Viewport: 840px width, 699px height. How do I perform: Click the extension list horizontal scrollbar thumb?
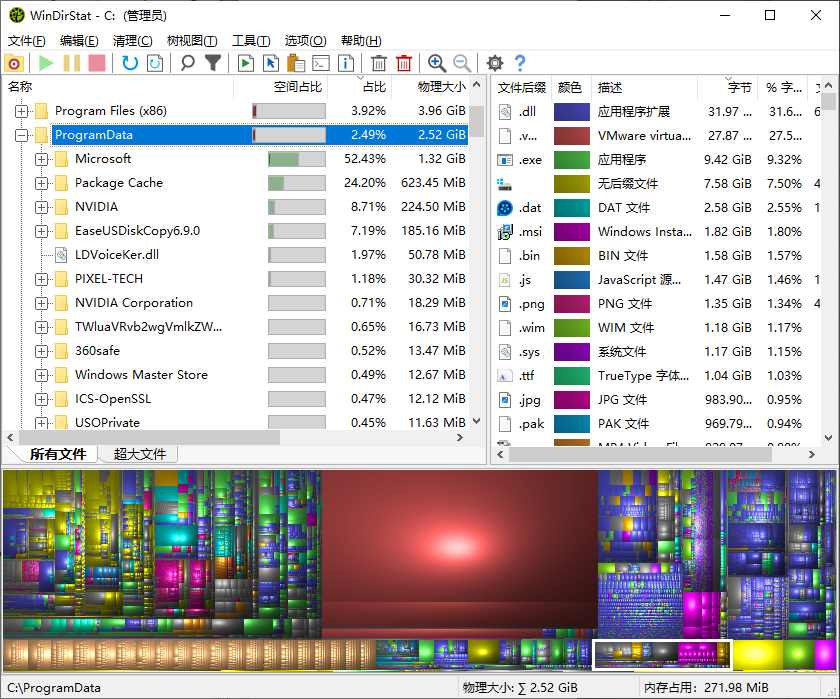click(640, 455)
